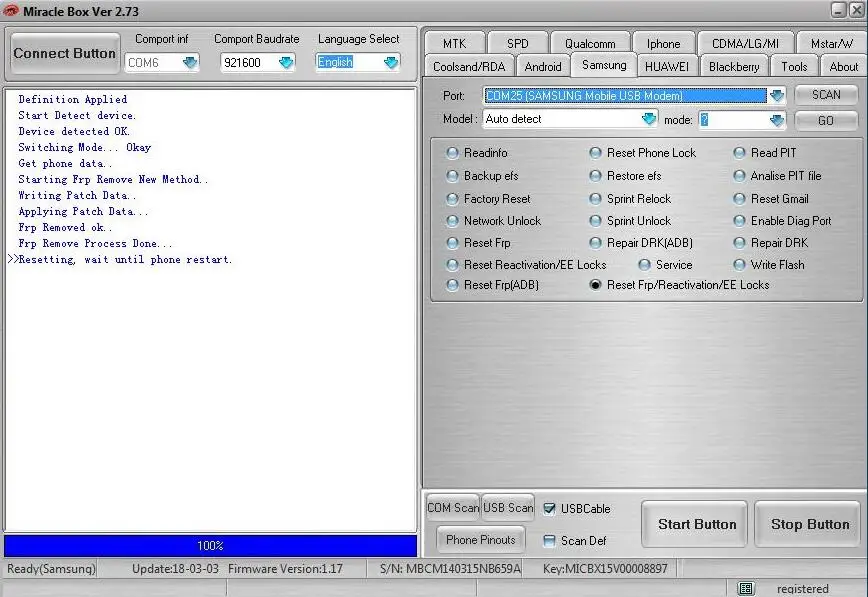Screen dimensions: 868x597
Task: Select the Write Flash option
Action: click(739, 265)
